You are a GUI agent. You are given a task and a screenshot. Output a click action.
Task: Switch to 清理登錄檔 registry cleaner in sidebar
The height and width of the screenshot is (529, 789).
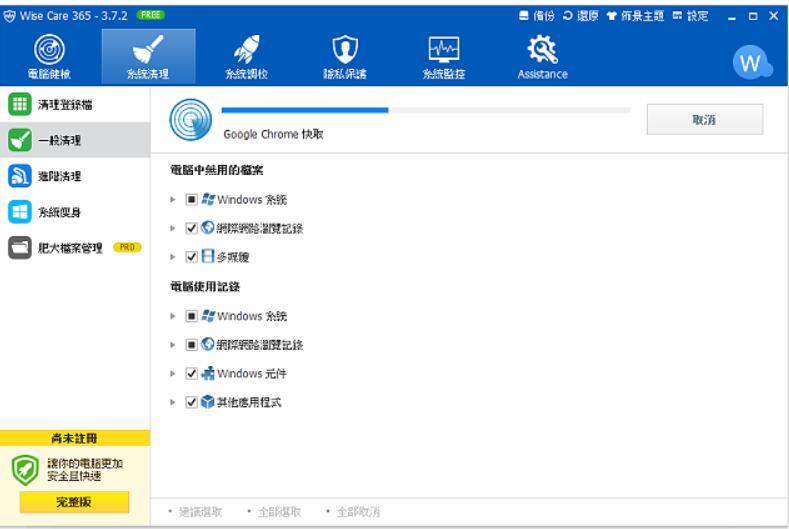coord(75,104)
